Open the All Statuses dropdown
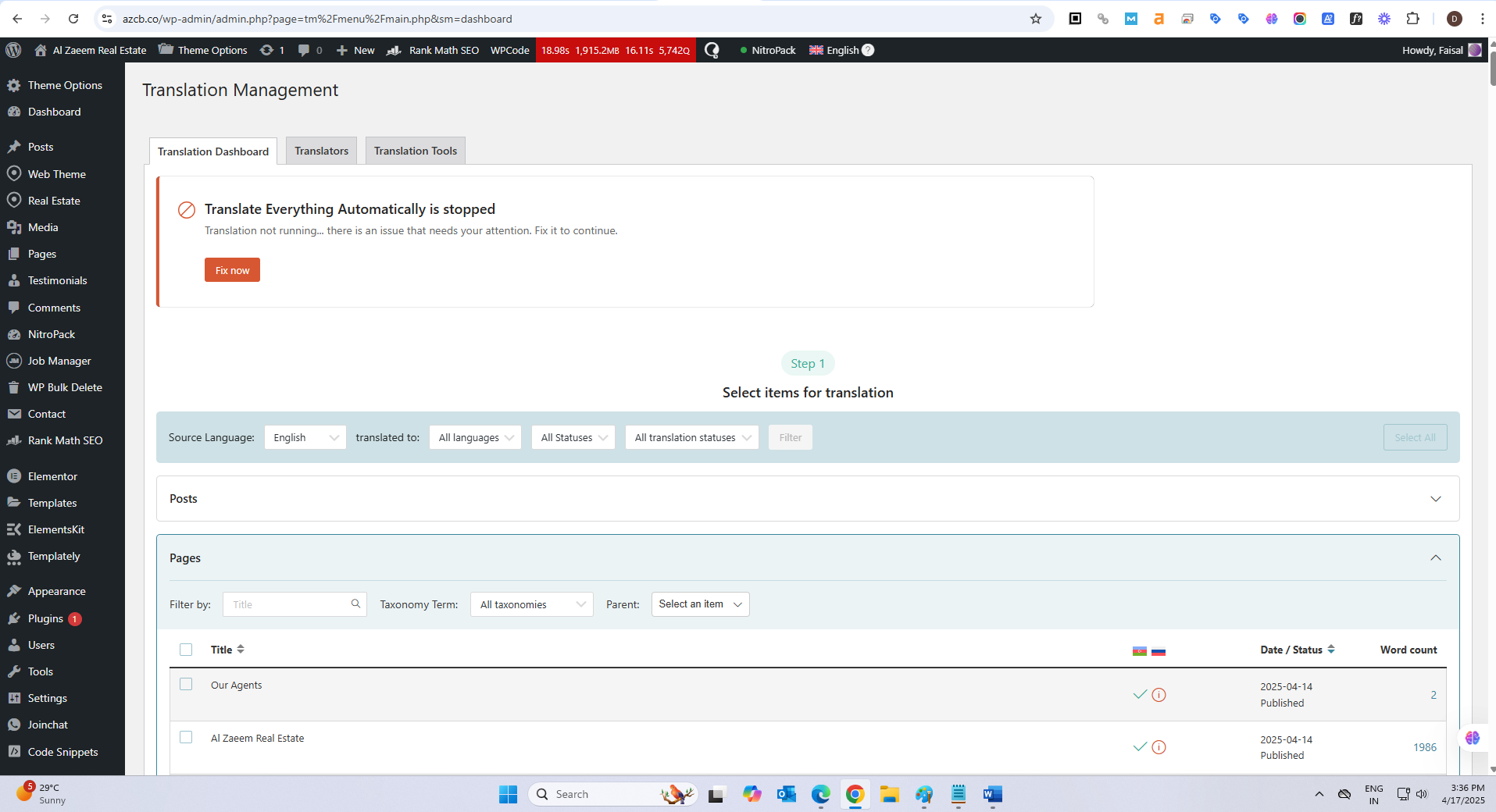1496x812 pixels. pos(573,437)
